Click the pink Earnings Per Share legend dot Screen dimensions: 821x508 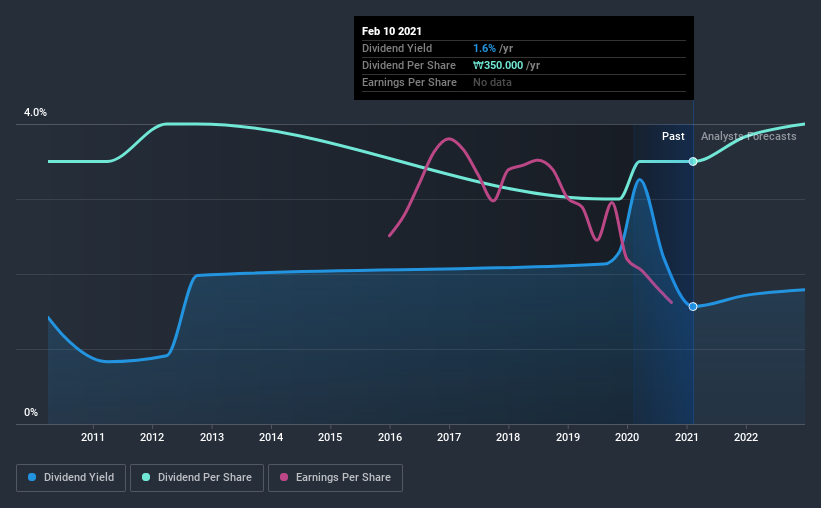[284, 477]
